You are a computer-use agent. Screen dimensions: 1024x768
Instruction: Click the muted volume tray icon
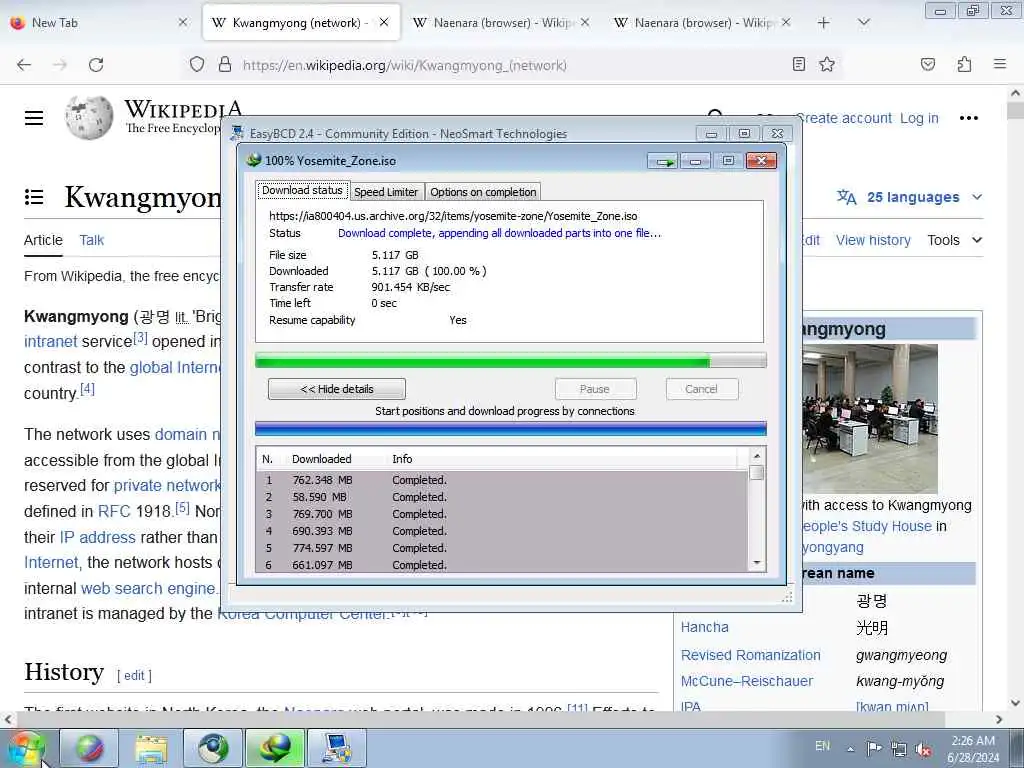[x=923, y=749]
